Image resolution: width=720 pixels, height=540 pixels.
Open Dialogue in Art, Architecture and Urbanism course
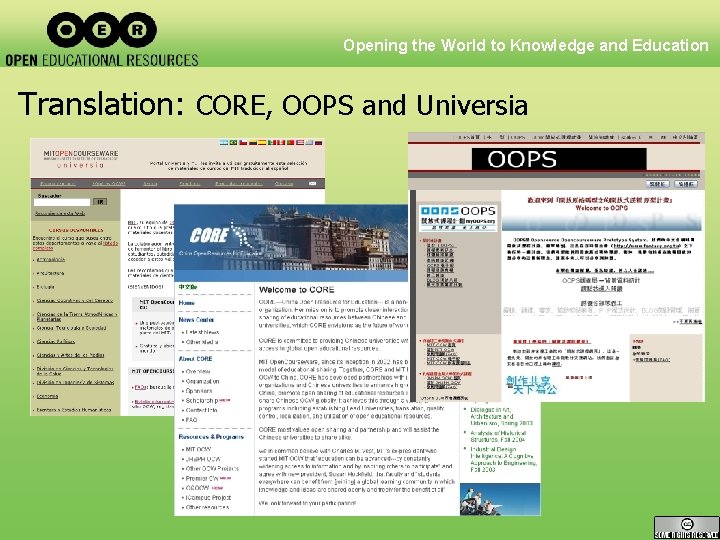pos(501,416)
